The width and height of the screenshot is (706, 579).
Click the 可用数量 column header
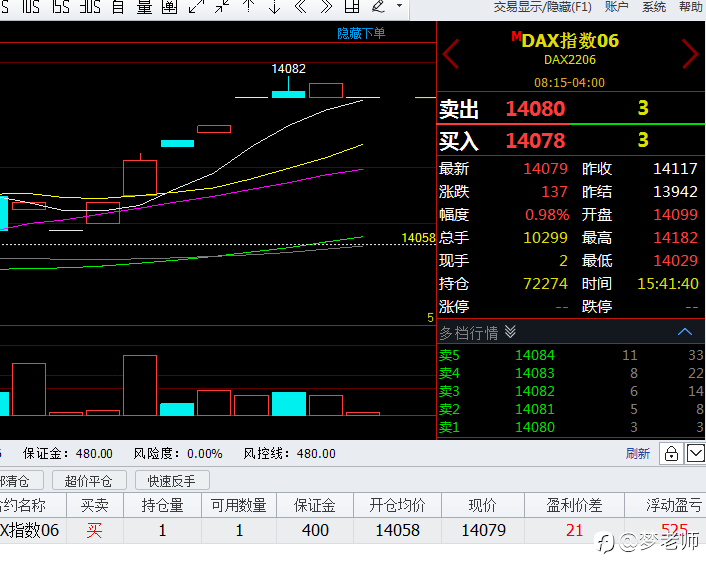click(x=239, y=505)
